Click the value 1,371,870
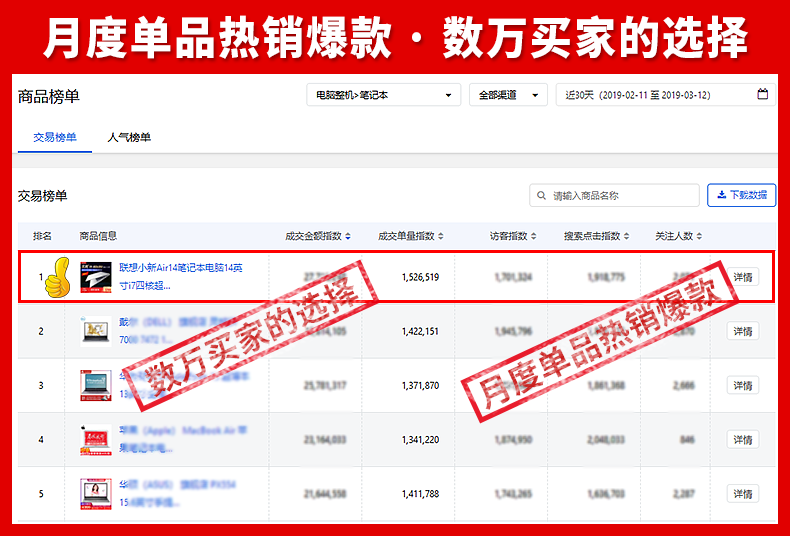 [x=420, y=385]
